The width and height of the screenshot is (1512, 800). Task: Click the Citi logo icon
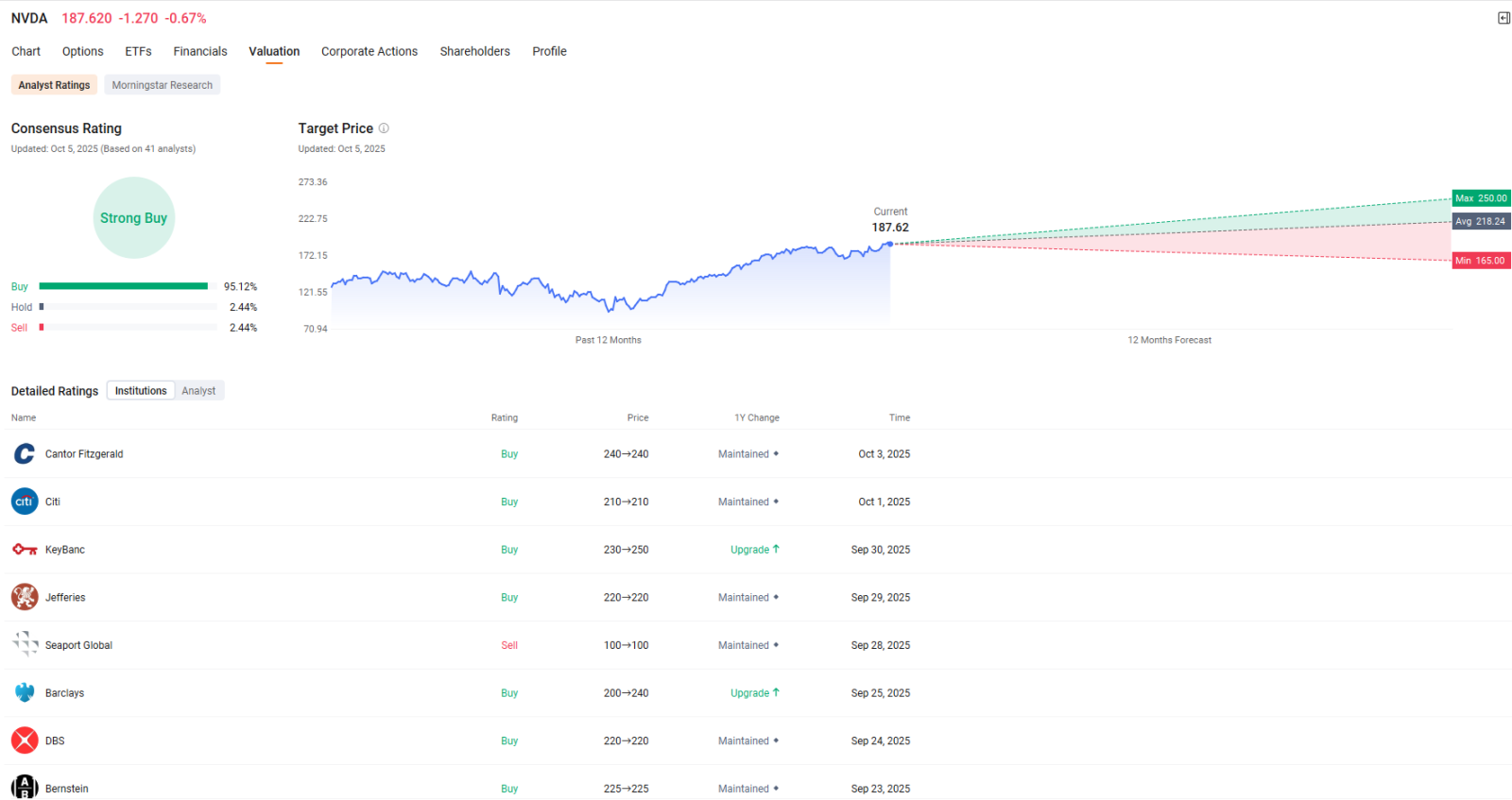pyautogui.click(x=25, y=502)
